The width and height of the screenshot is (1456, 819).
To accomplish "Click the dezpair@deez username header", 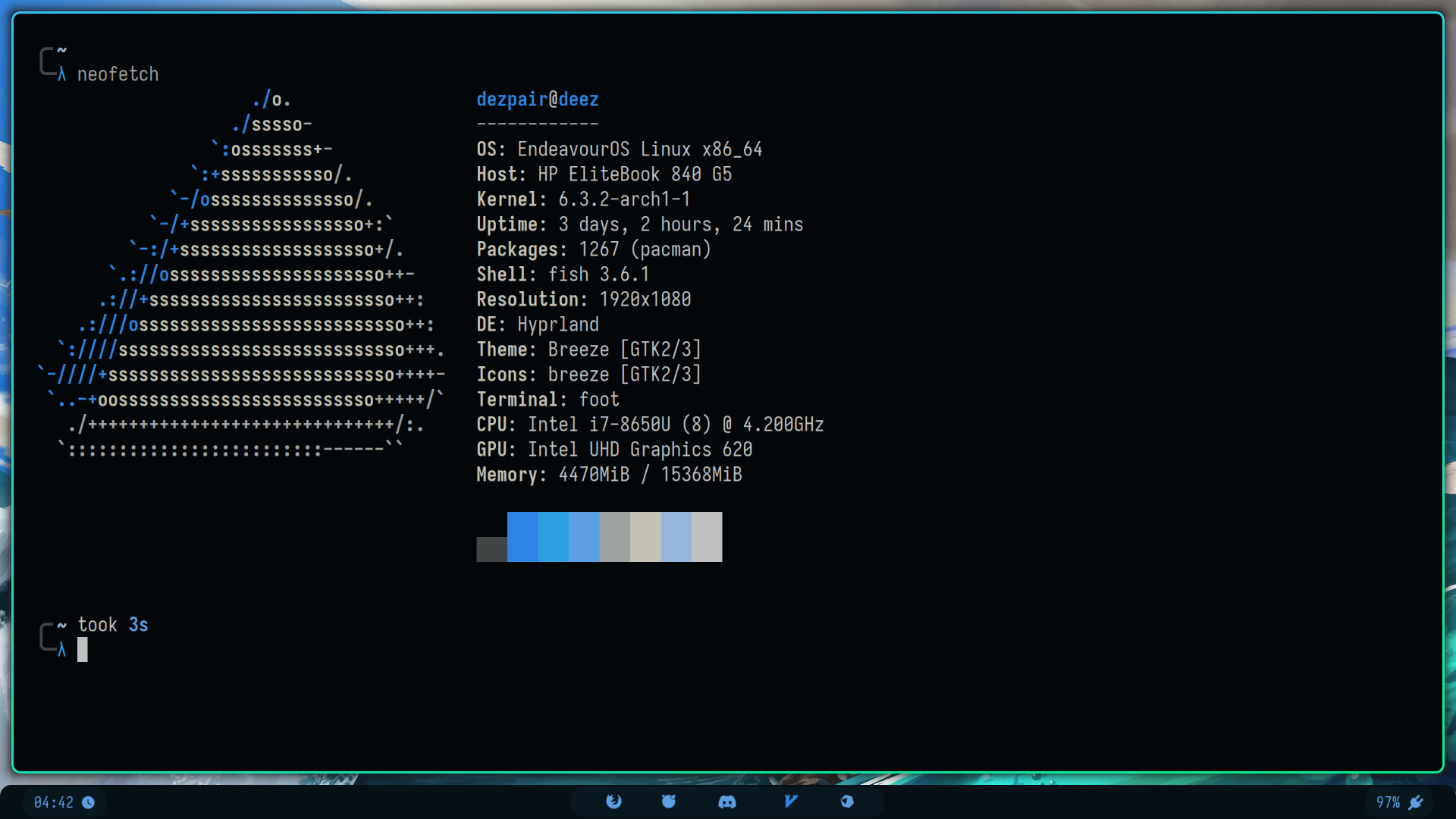I will coord(537,99).
